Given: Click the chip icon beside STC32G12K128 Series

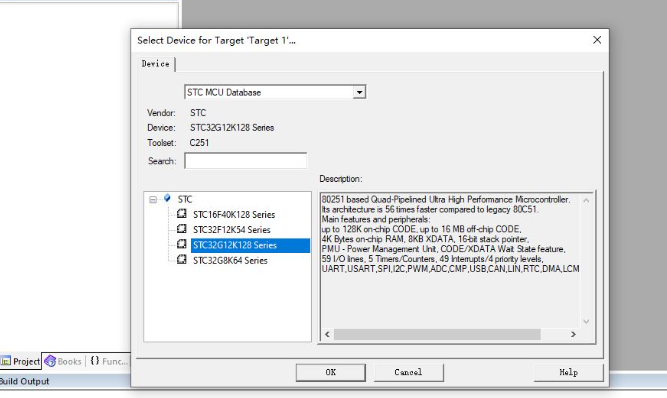Looking at the screenshot, I should click(182, 244).
